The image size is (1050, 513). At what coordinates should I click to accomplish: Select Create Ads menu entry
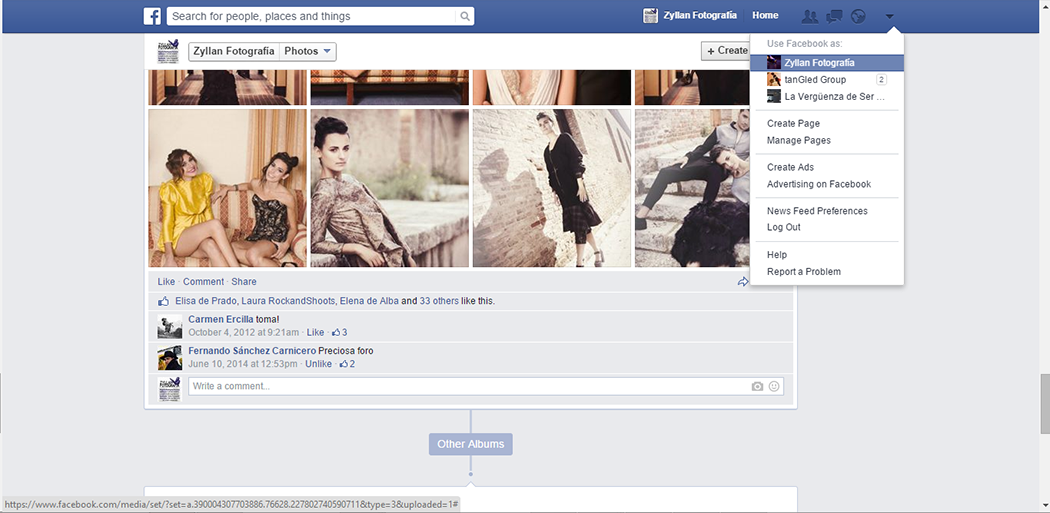790,167
